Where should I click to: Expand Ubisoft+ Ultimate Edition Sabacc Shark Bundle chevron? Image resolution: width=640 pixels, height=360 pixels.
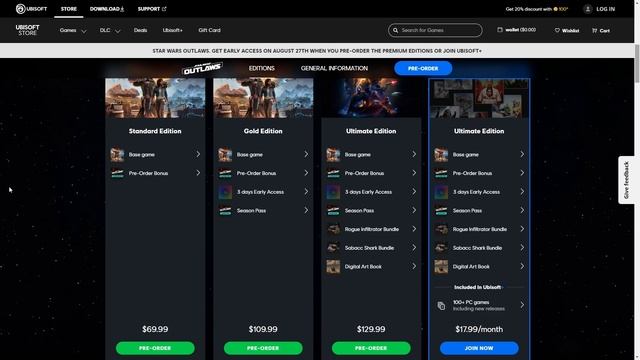point(522,247)
